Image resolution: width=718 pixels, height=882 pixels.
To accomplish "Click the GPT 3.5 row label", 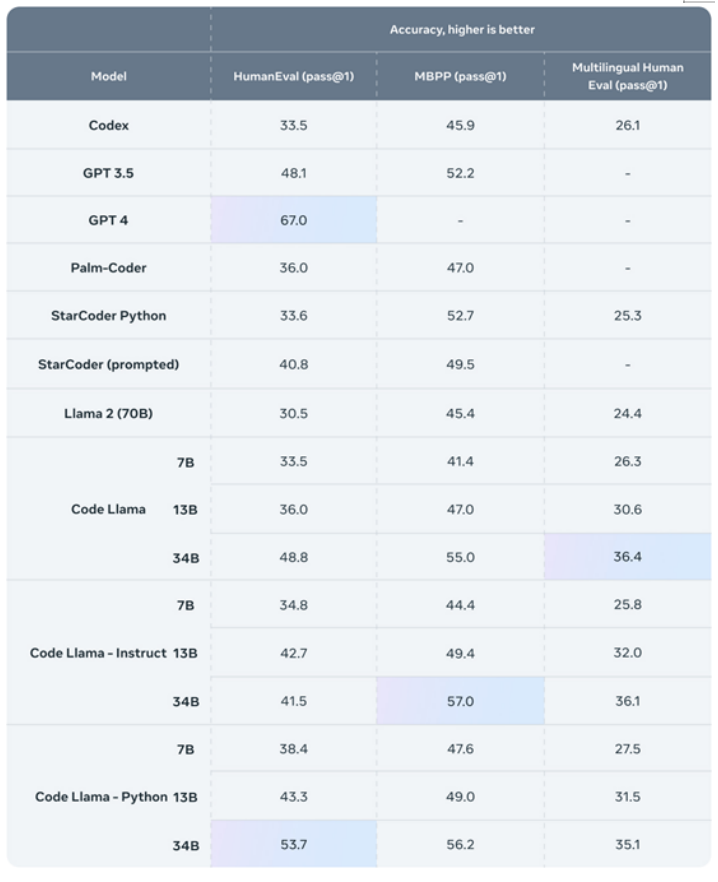I will point(109,173).
